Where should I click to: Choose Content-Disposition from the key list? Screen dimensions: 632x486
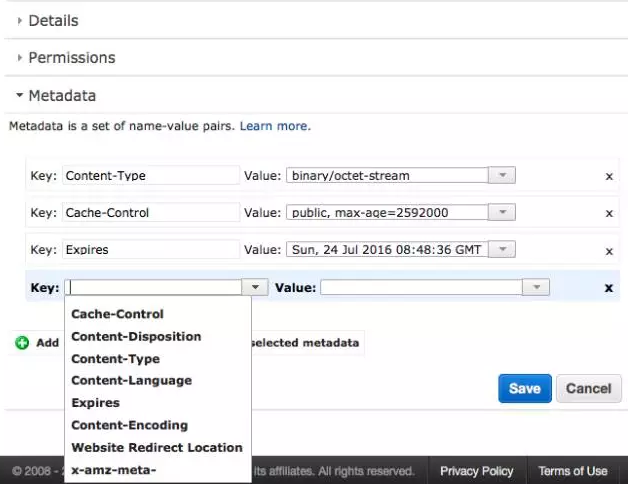click(136, 337)
